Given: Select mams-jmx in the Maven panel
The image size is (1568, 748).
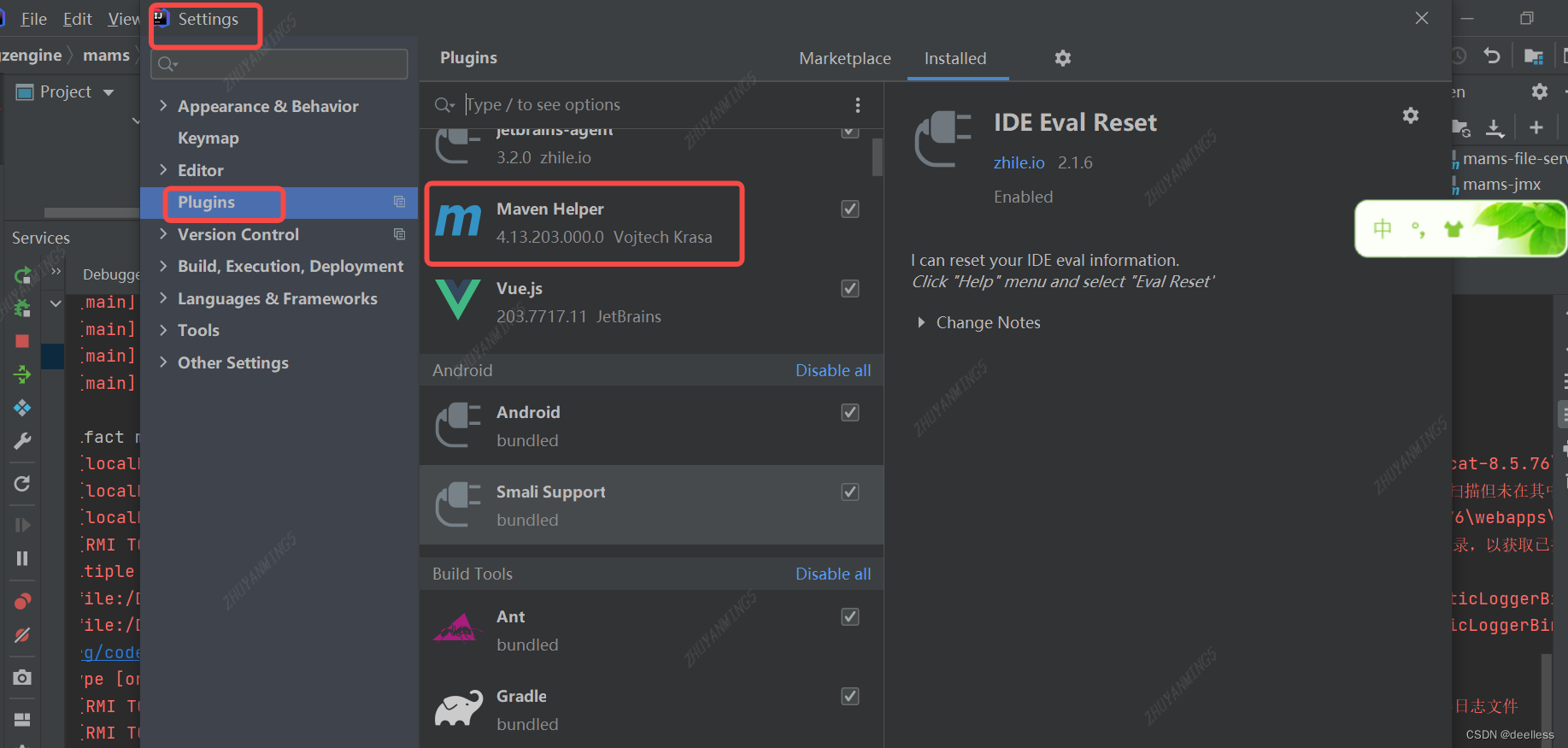Looking at the screenshot, I should point(1501,185).
